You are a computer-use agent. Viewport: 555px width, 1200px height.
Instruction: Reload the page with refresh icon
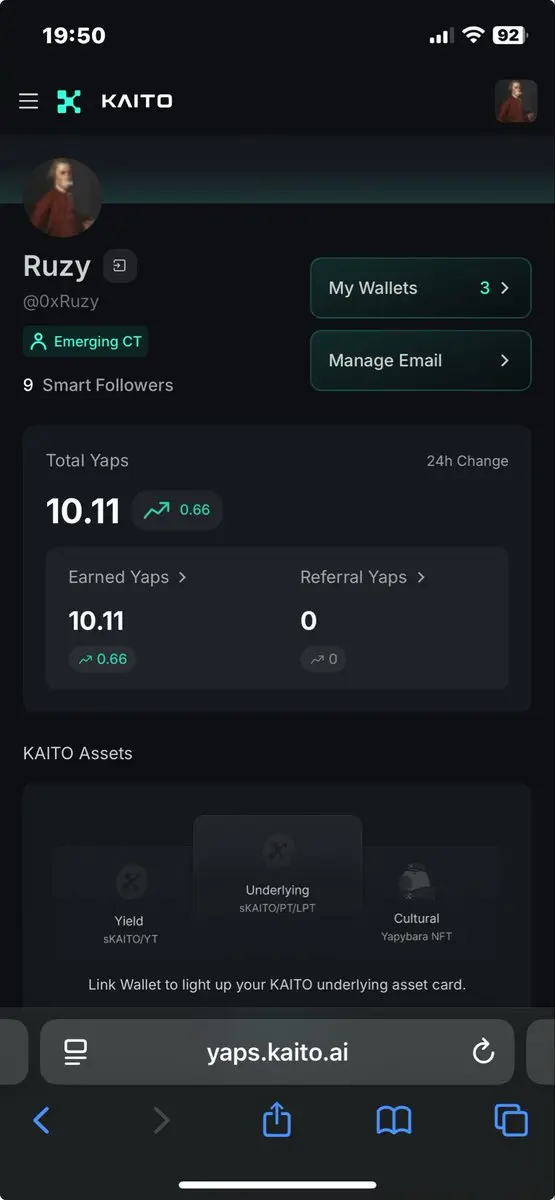[x=483, y=1052]
